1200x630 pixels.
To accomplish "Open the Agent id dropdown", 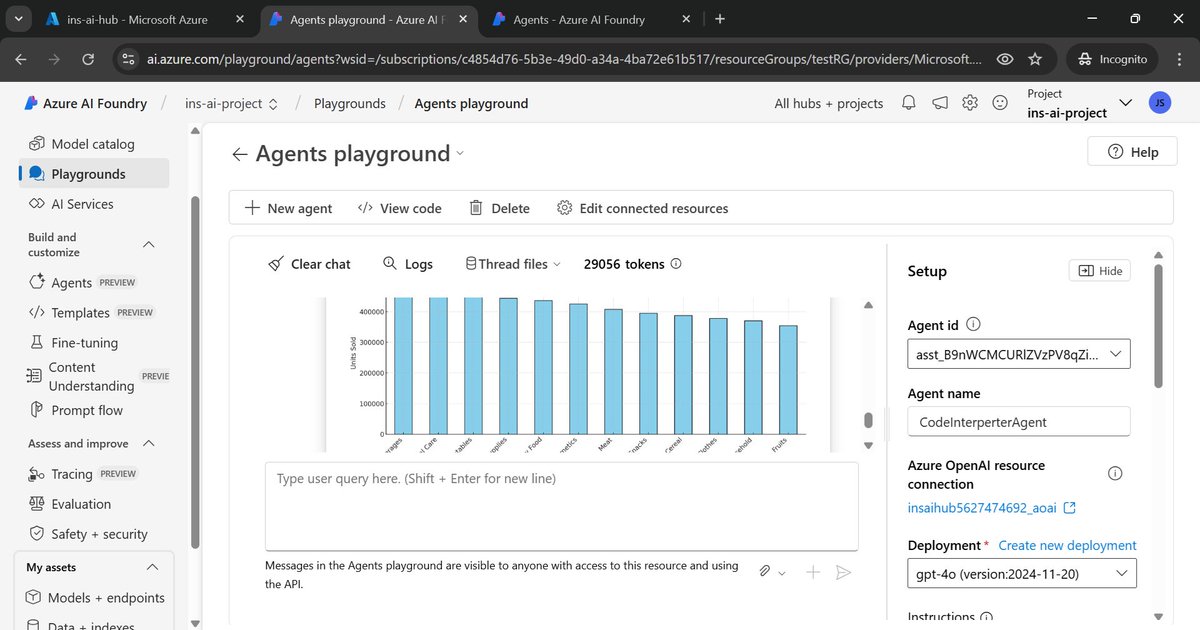I will (1019, 354).
